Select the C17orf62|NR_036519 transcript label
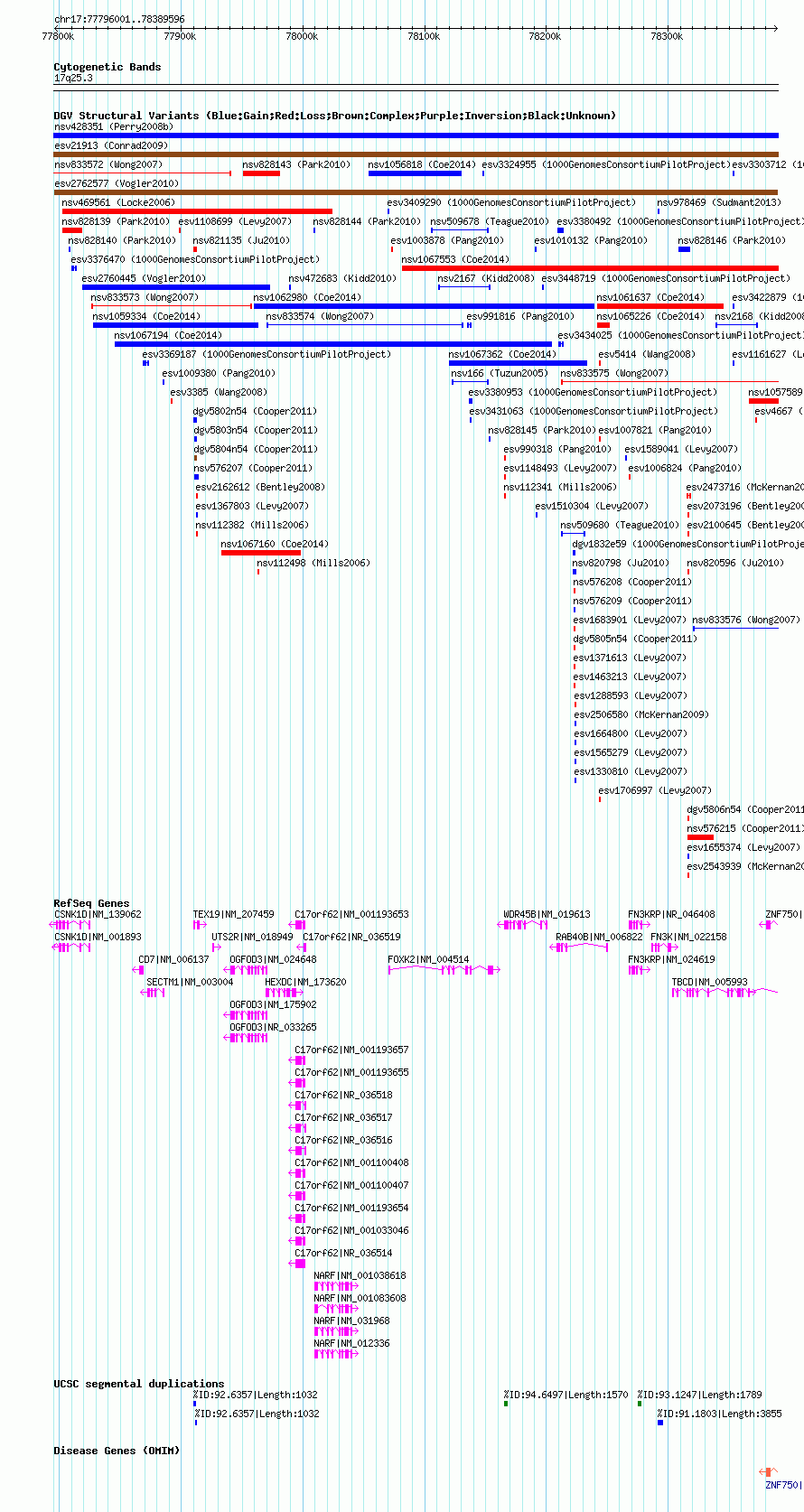The width and height of the screenshot is (804, 1512). point(351,937)
